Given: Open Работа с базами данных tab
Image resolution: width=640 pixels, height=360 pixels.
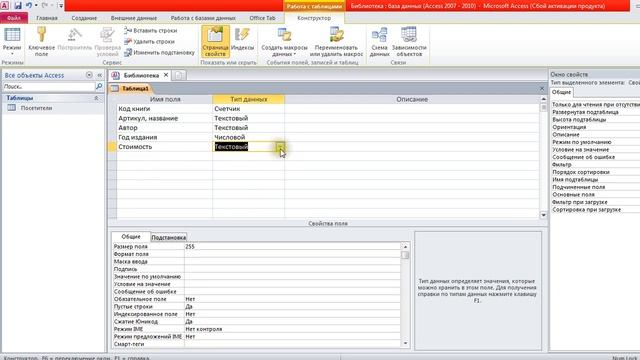Looking at the screenshot, I should pyautogui.click(x=203, y=18).
